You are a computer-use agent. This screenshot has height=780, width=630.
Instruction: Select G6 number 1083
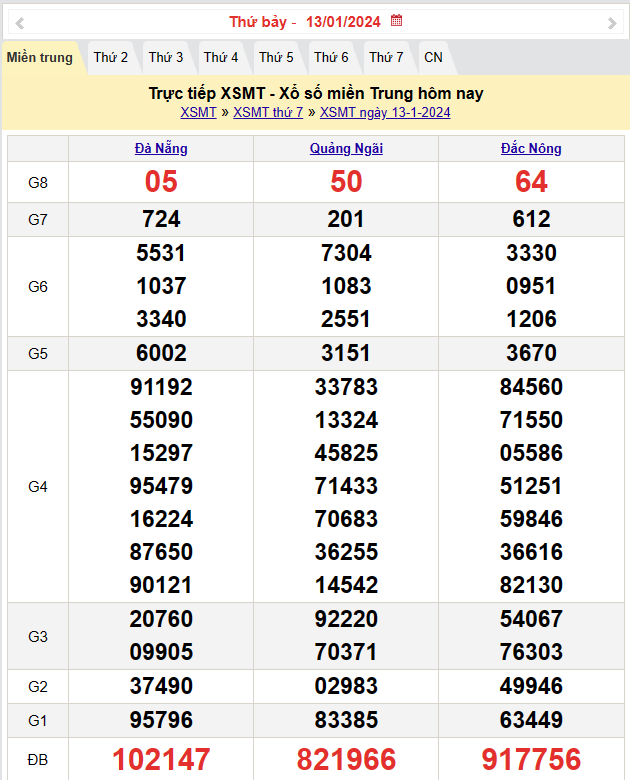(x=346, y=286)
